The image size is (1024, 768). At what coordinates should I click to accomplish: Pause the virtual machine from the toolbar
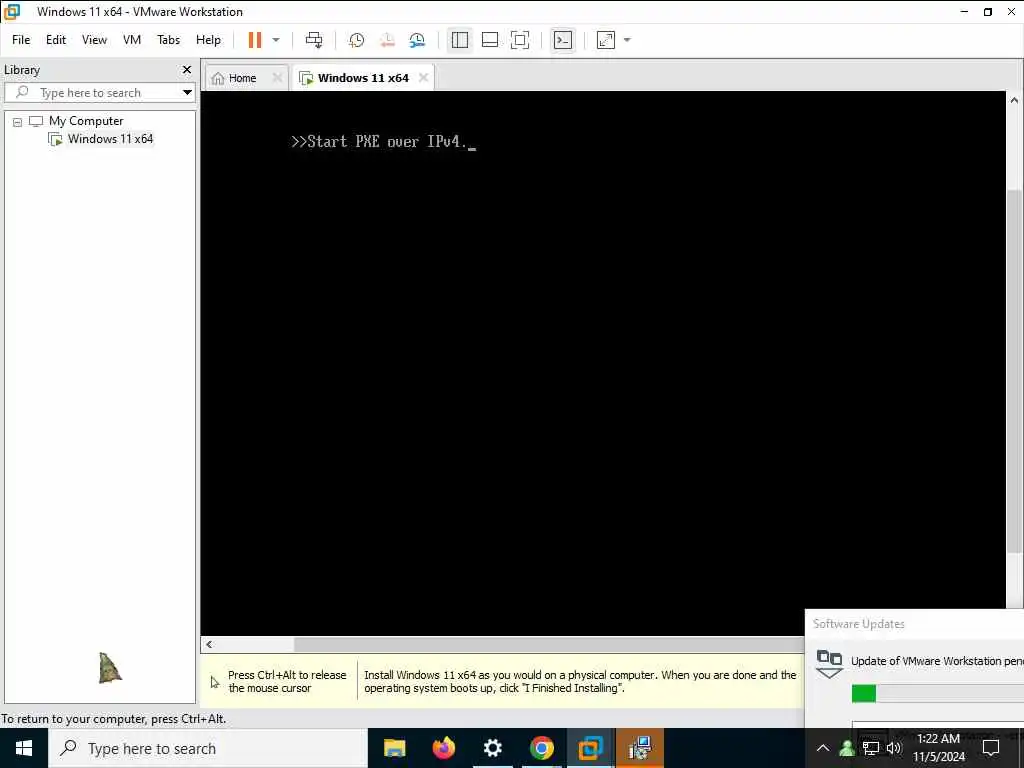point(255,40)
